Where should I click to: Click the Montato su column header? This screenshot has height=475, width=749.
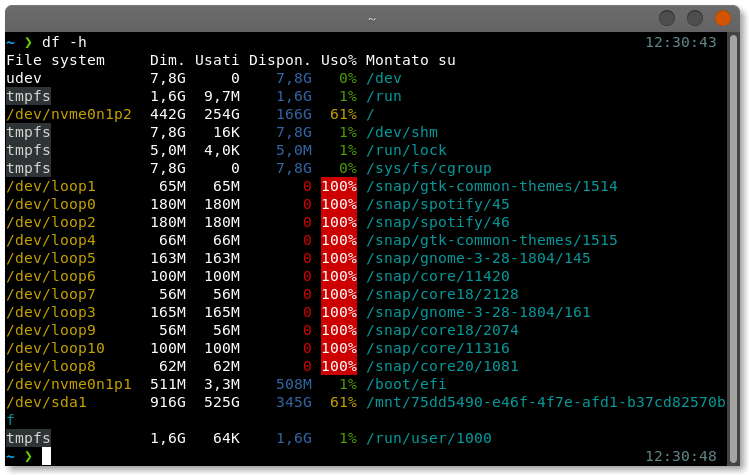tap(411, 60)
